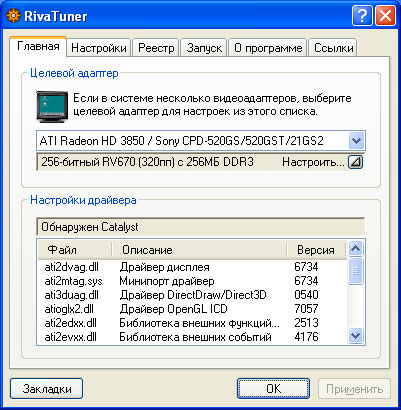Click the Настроить... label
The height and width of the screenshot is (410, 401).
[313, 162]
